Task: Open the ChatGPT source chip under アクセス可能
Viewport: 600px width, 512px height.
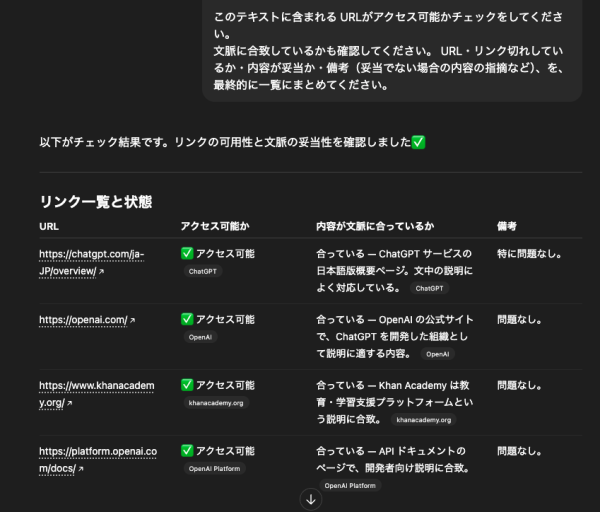Action: (203, 271)
